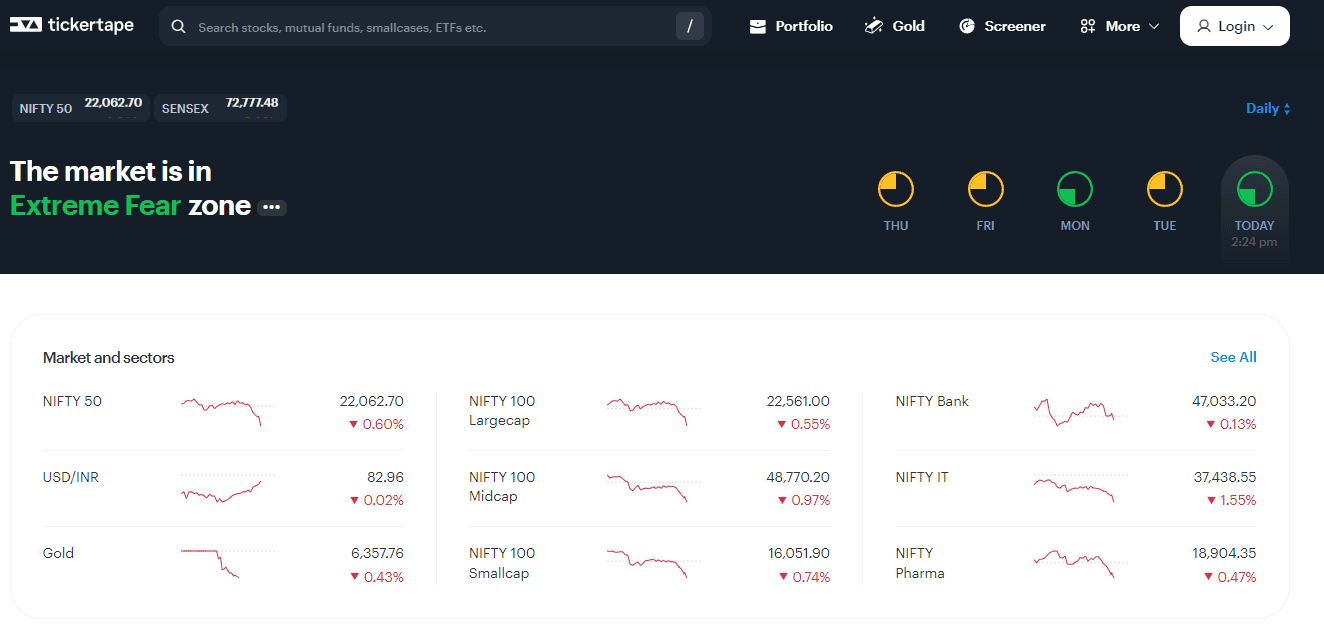Viewport: 1324px width, 644px height.
Task: Expand the More menu chevron
Action: pyautogui.click(x=1154, y=27)
